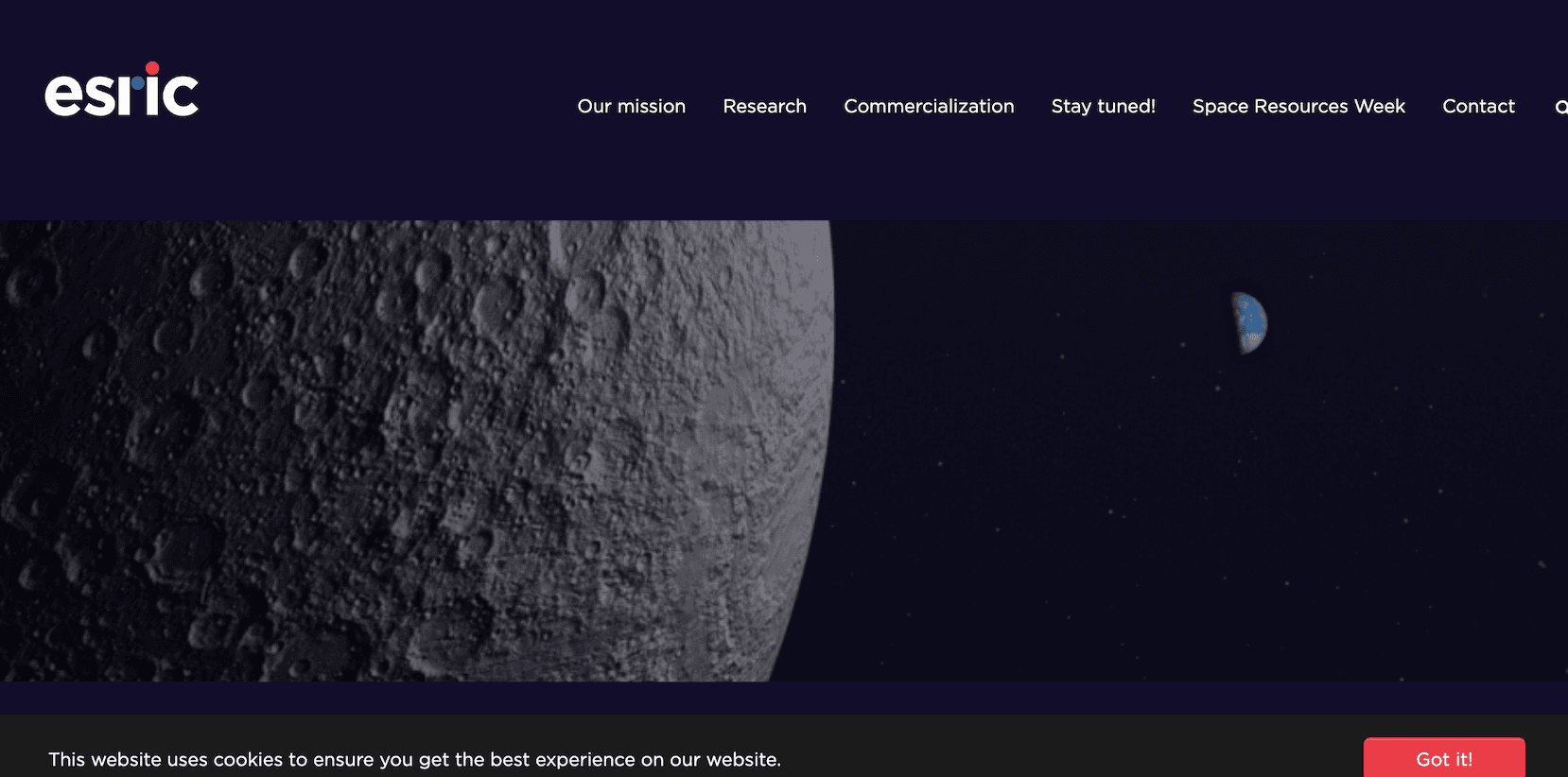Click the letter 'e' of the esric logo
This screenshot has width=1568, height=777.
tap(62, 95)
